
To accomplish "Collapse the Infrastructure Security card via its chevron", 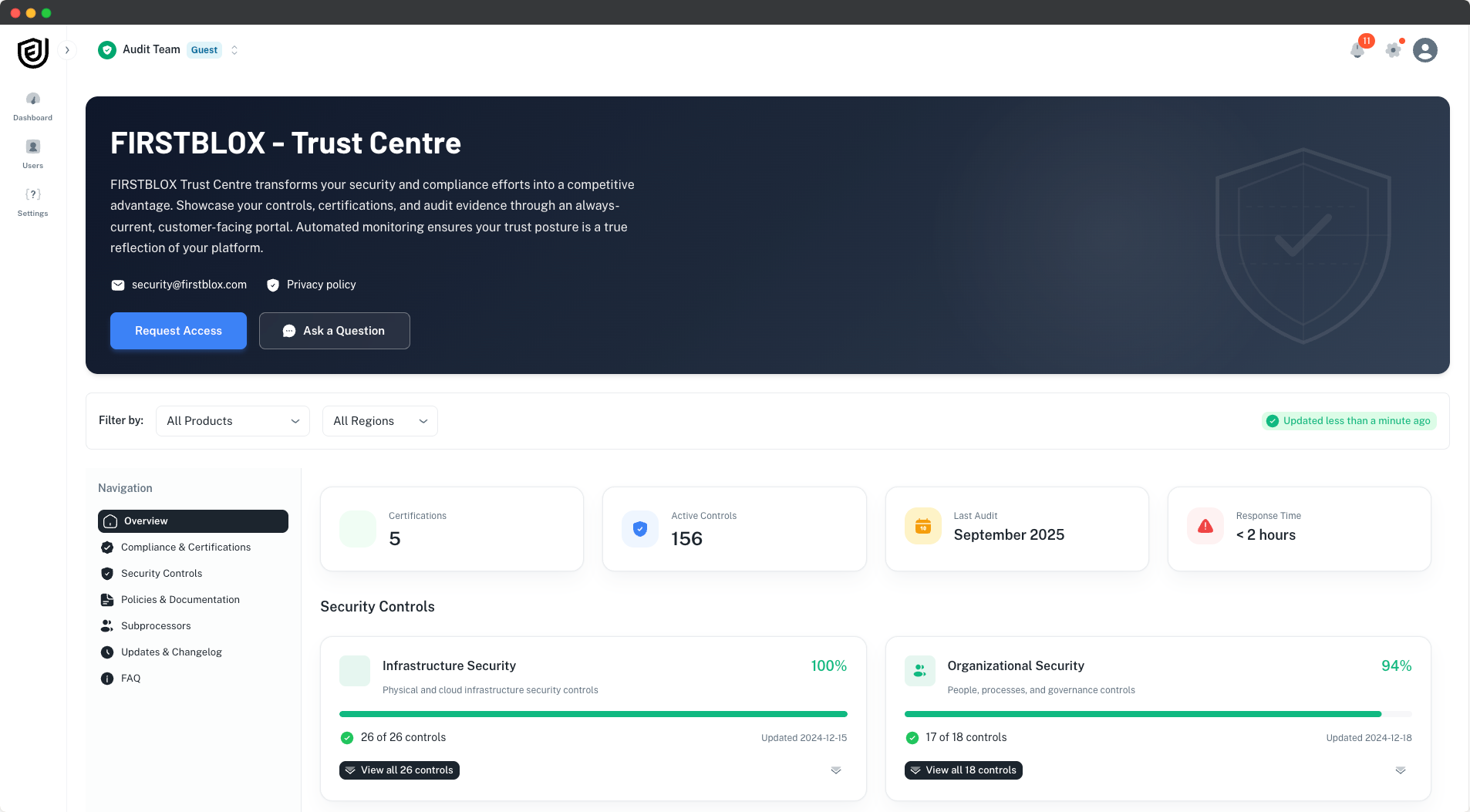I will (837, 770).
